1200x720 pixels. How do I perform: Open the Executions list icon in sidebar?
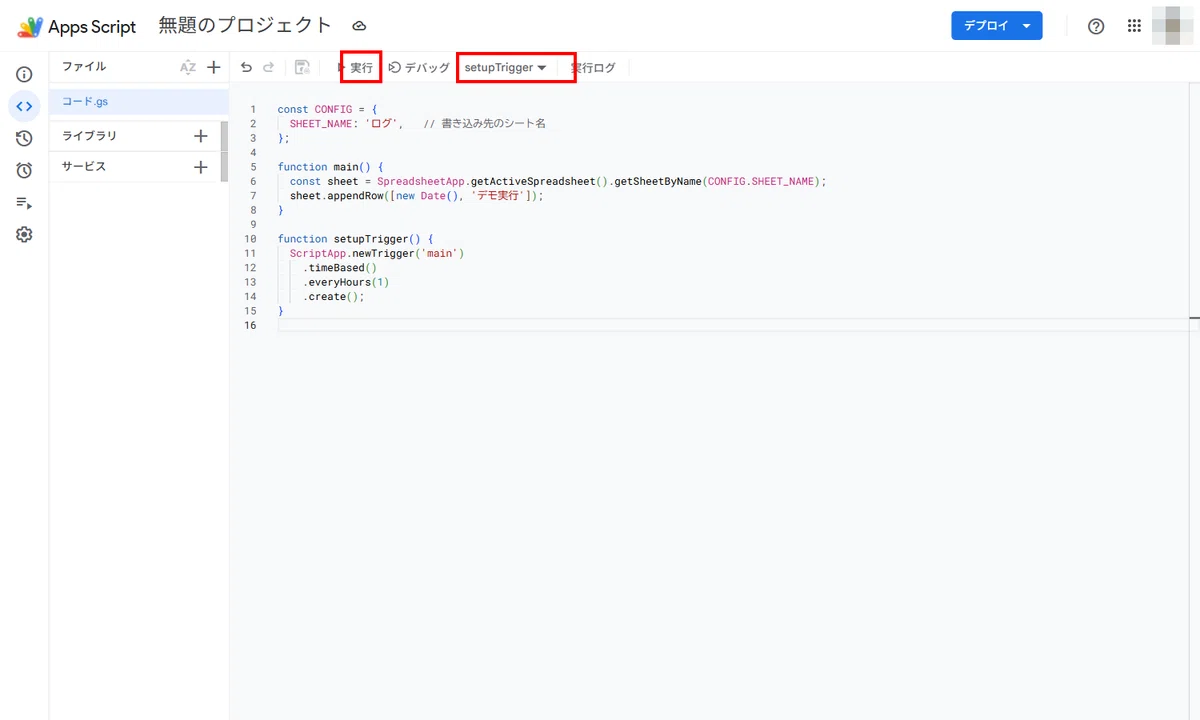(x=24, y=202)
